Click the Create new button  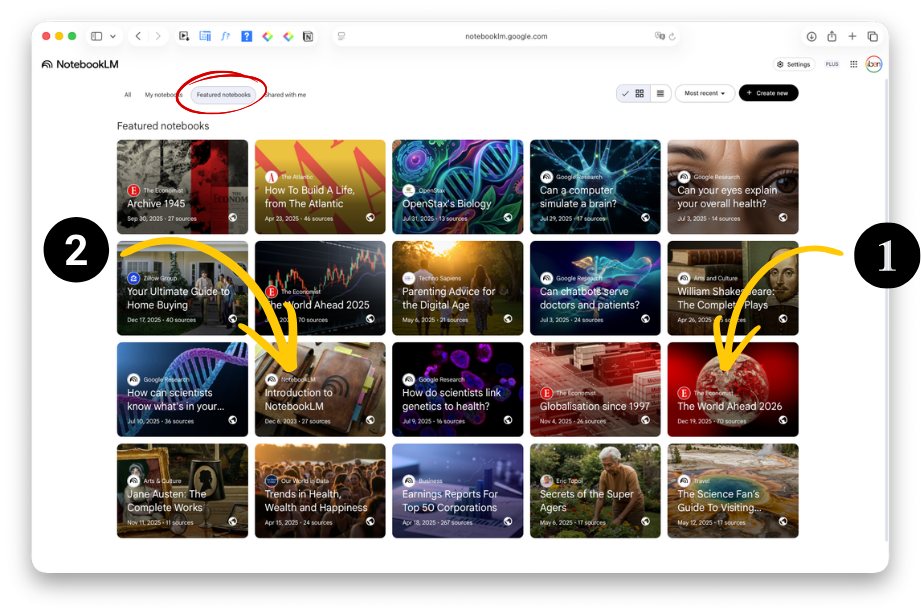768,93
